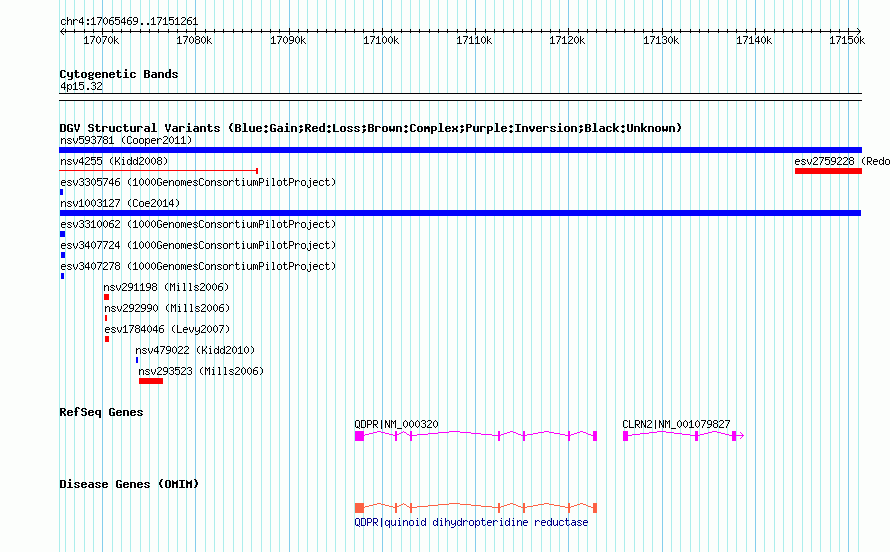The height and width of the screenshot is (552, 890).
Task: Click the nsv593781 (Cooper2011) variant label
Action: point(126,140)
